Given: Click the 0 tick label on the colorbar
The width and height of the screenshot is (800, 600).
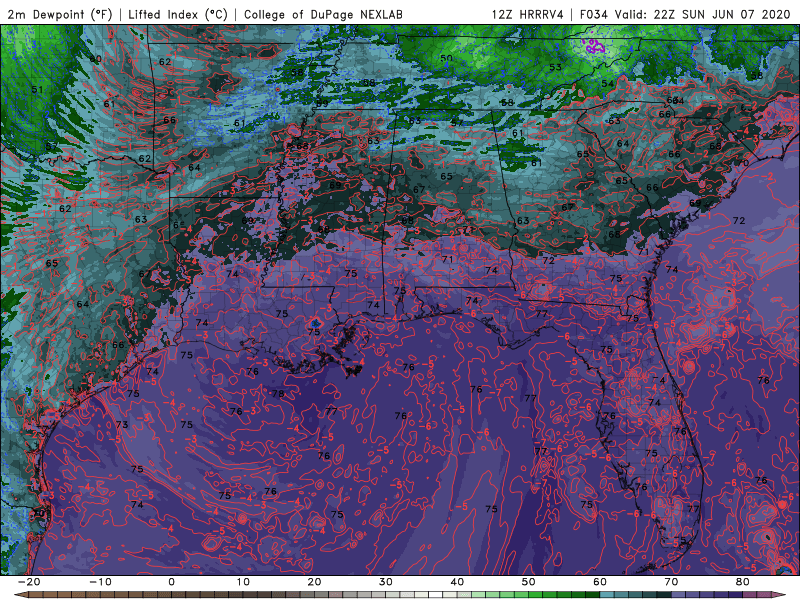Looking at the screenshot, I should tap(171, 582).
